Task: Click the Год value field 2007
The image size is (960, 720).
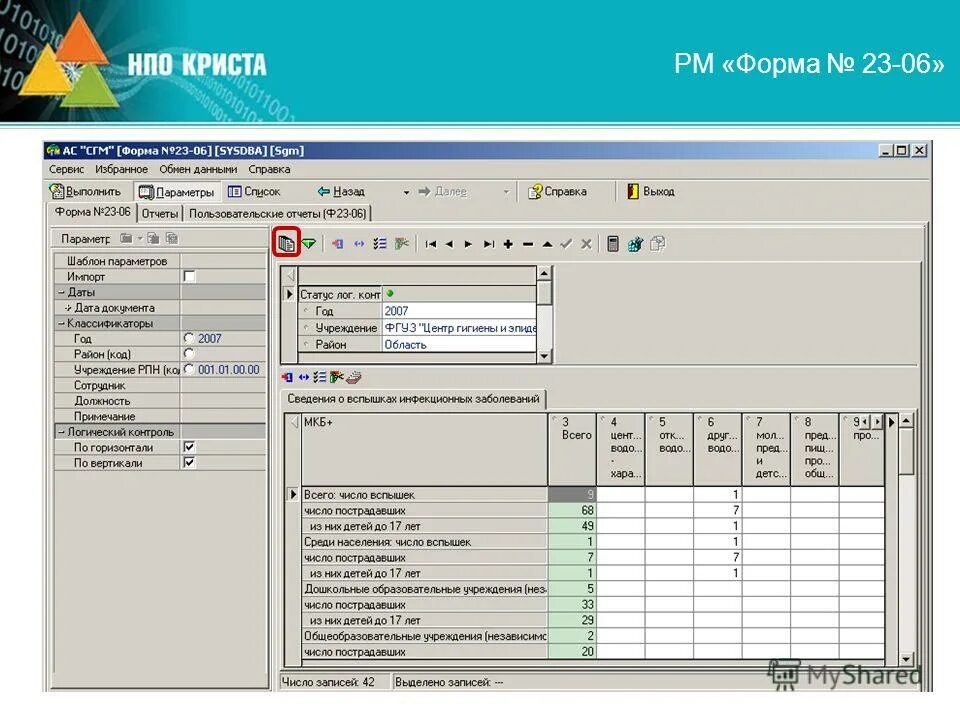Action: click(x=459, y=311)
